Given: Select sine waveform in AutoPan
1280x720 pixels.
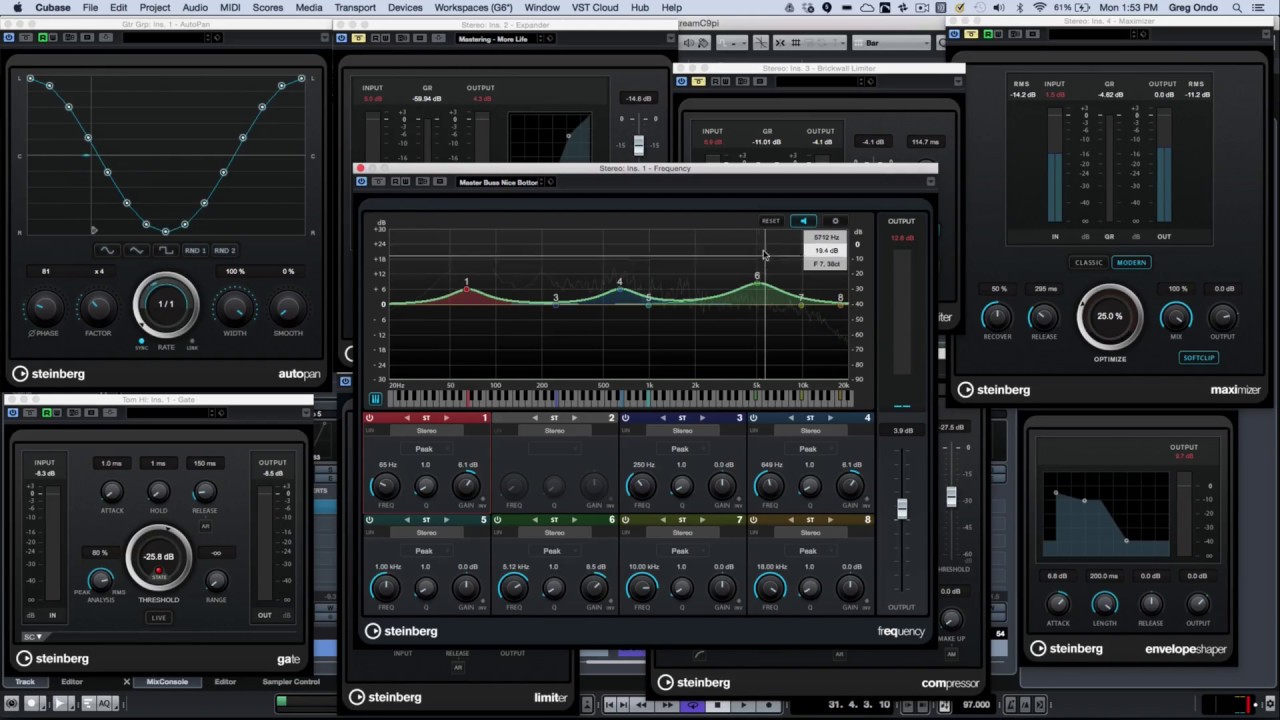Looking at the screenshot, I should [x=107, y=250].
